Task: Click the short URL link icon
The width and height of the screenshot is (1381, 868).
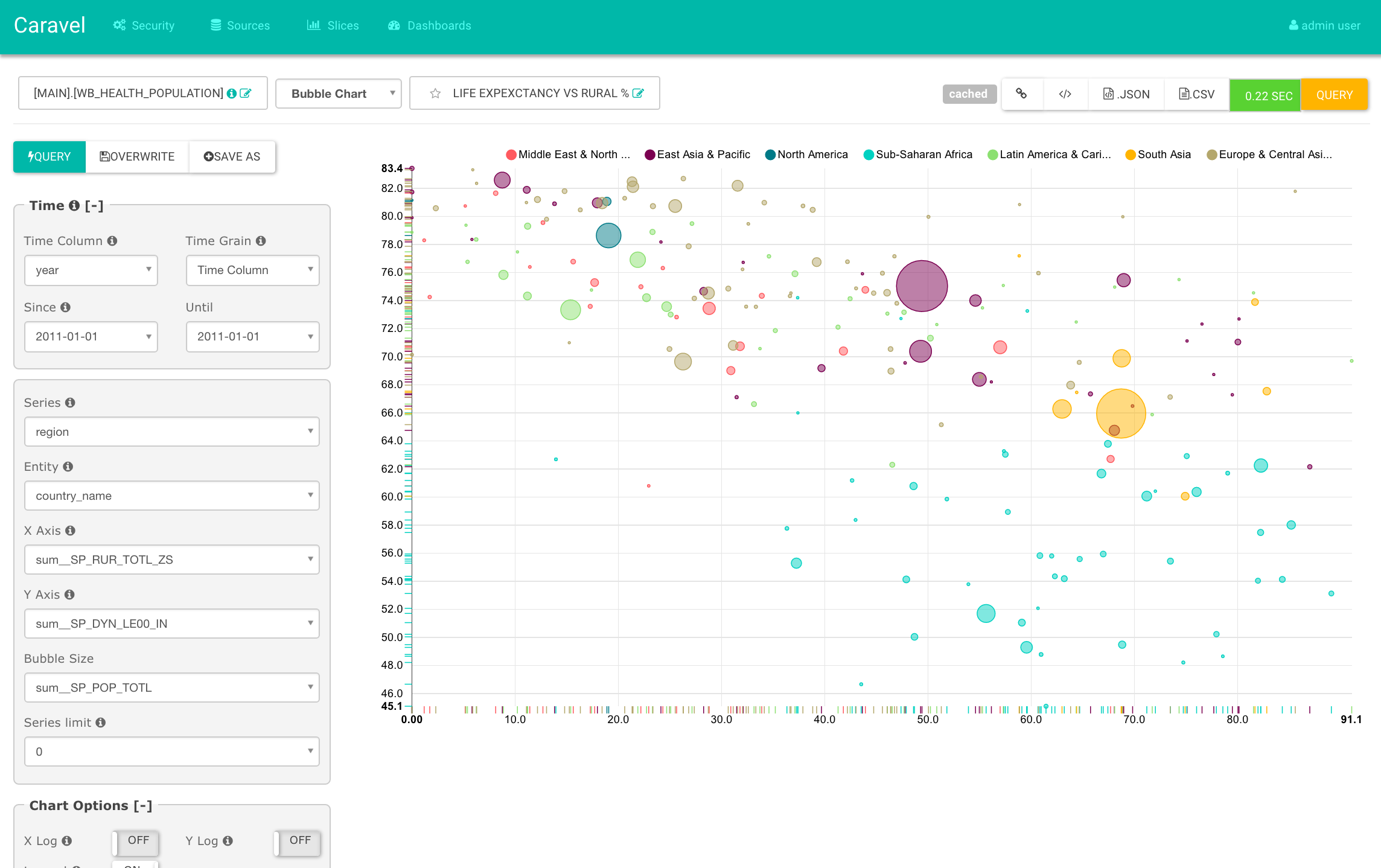Action: click(1021, 94)
